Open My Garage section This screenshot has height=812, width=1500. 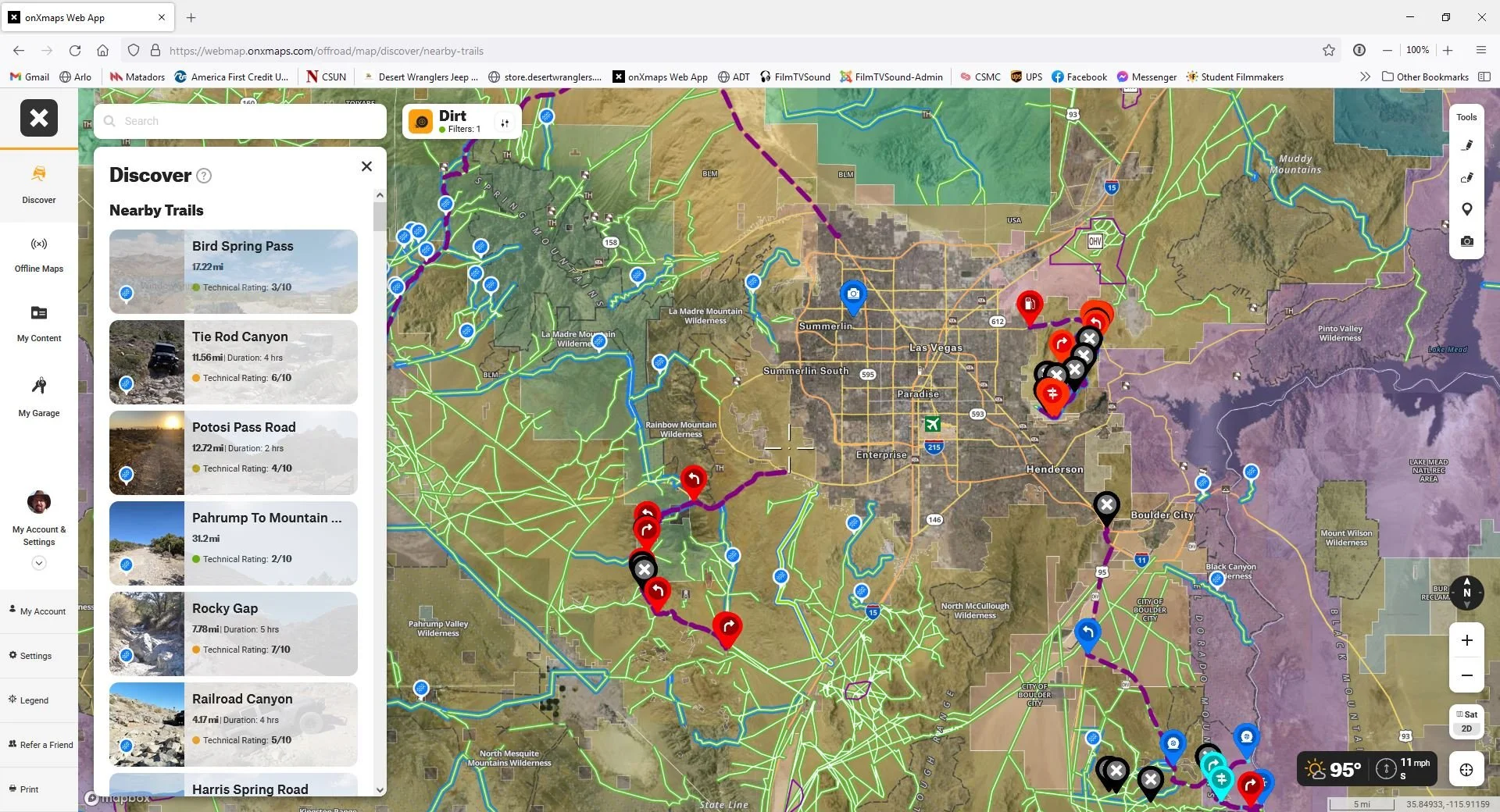[x=39, y=397]
